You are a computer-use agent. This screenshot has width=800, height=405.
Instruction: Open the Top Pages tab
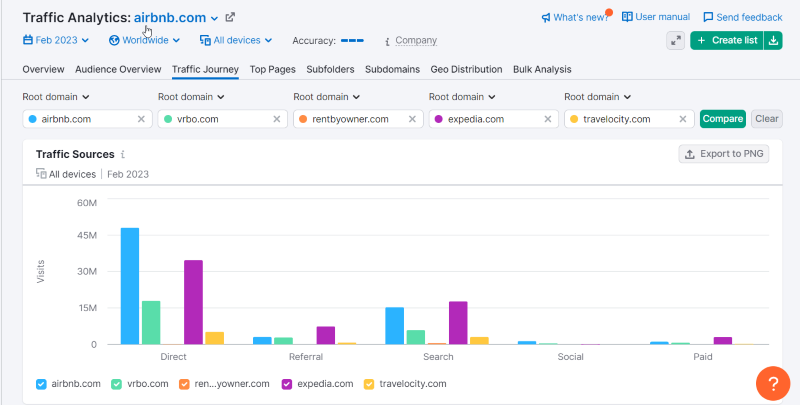click(x=272, y=69)
